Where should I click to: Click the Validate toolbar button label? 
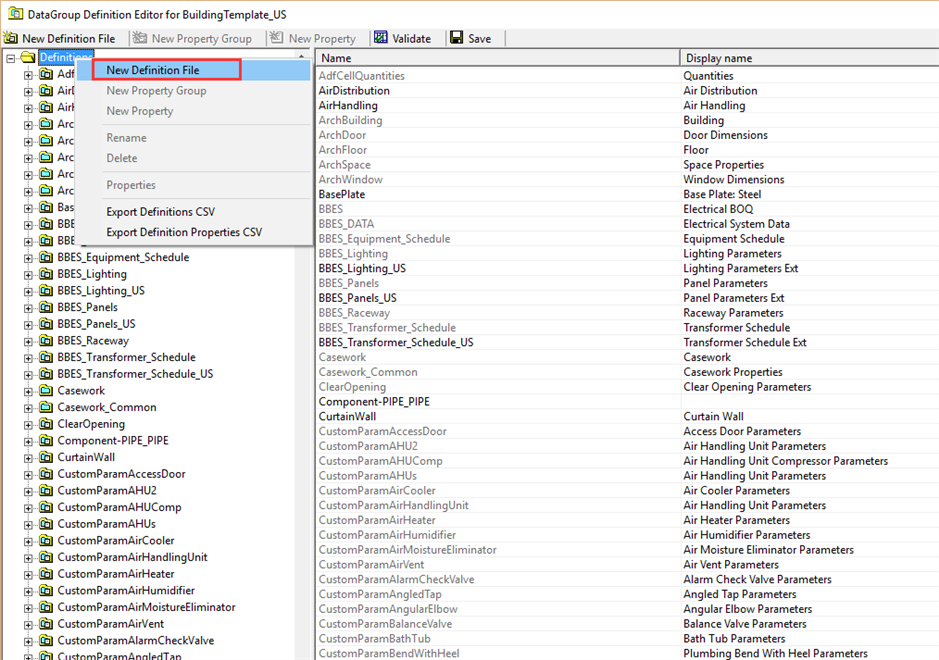[x=411, y=38]
